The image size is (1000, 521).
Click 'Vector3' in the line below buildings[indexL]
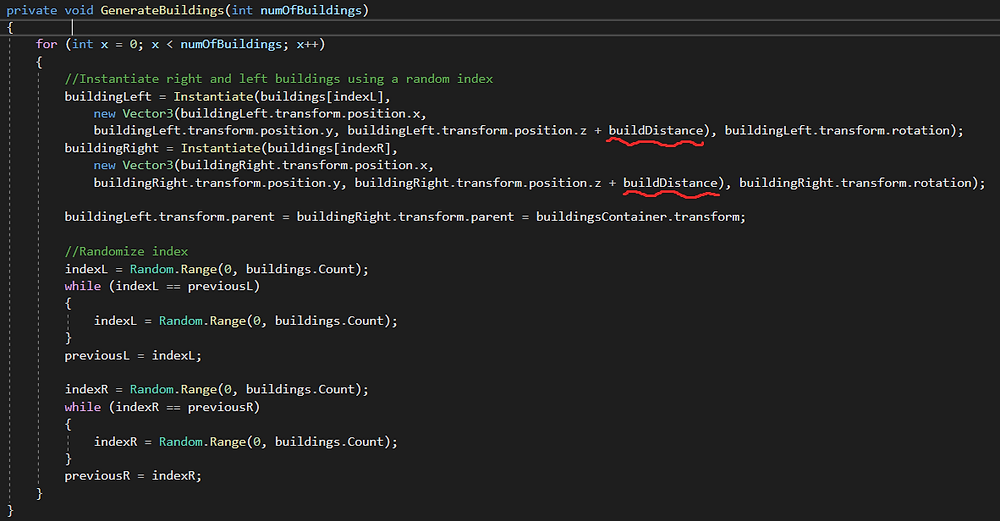(148, 114)
